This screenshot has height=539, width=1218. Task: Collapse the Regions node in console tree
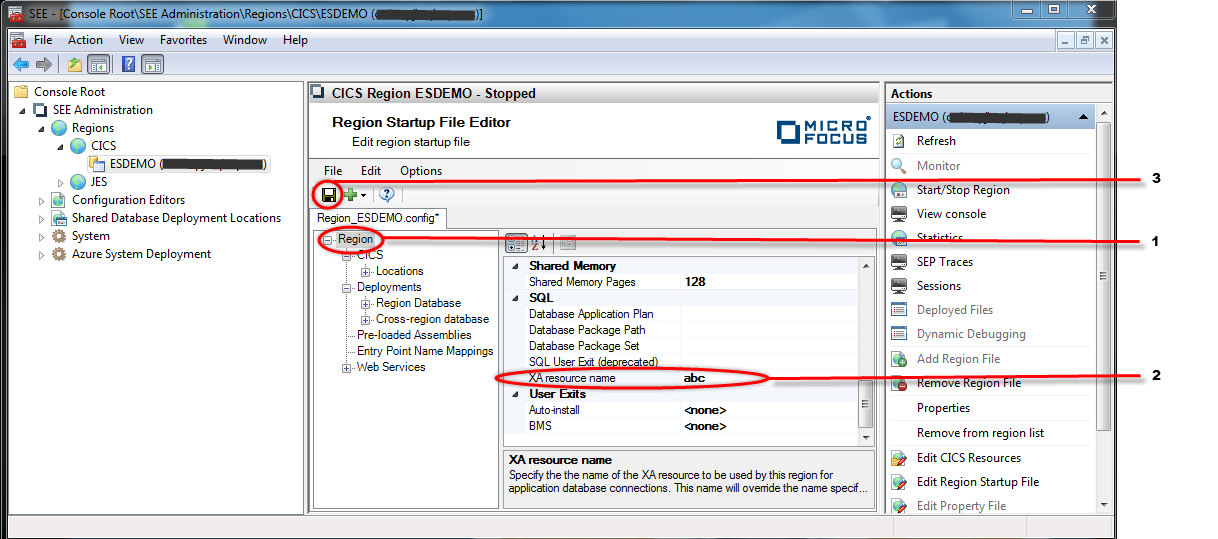pos(41,128)
